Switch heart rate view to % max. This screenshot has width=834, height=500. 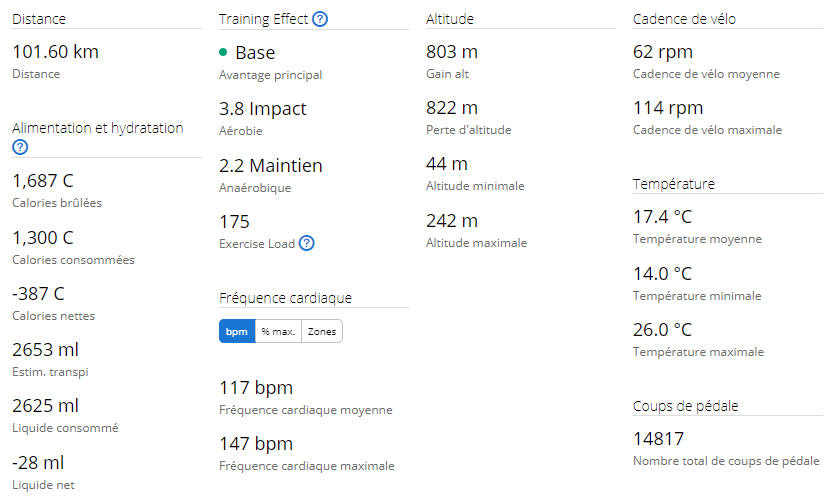pyautogui.click(x=278, y=331)
